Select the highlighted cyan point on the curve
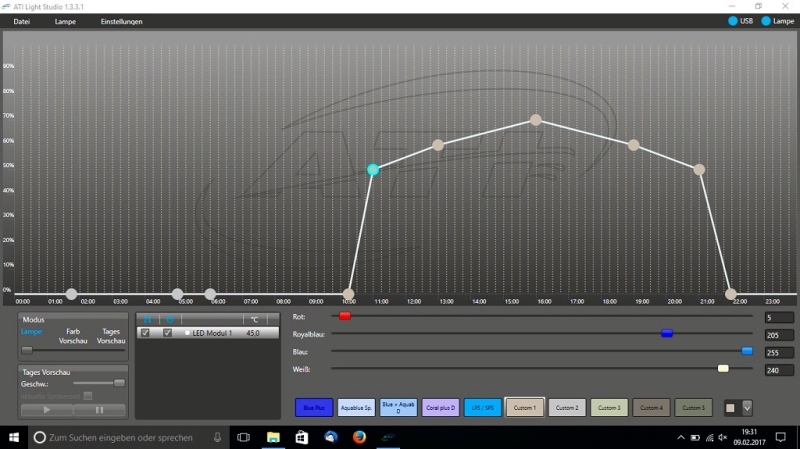The height and width of the screenshot is (449, 800). tap(373, 170)
